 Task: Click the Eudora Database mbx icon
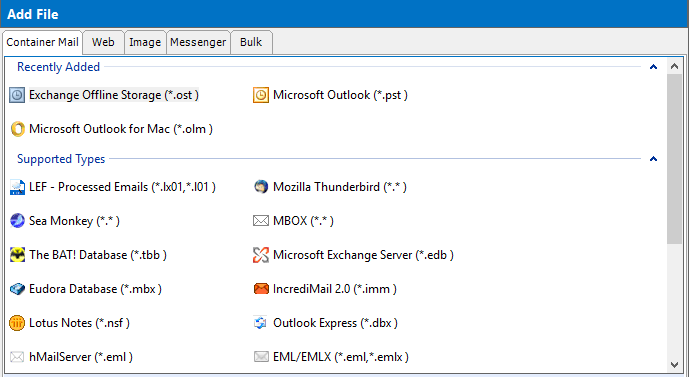[17, 289]
